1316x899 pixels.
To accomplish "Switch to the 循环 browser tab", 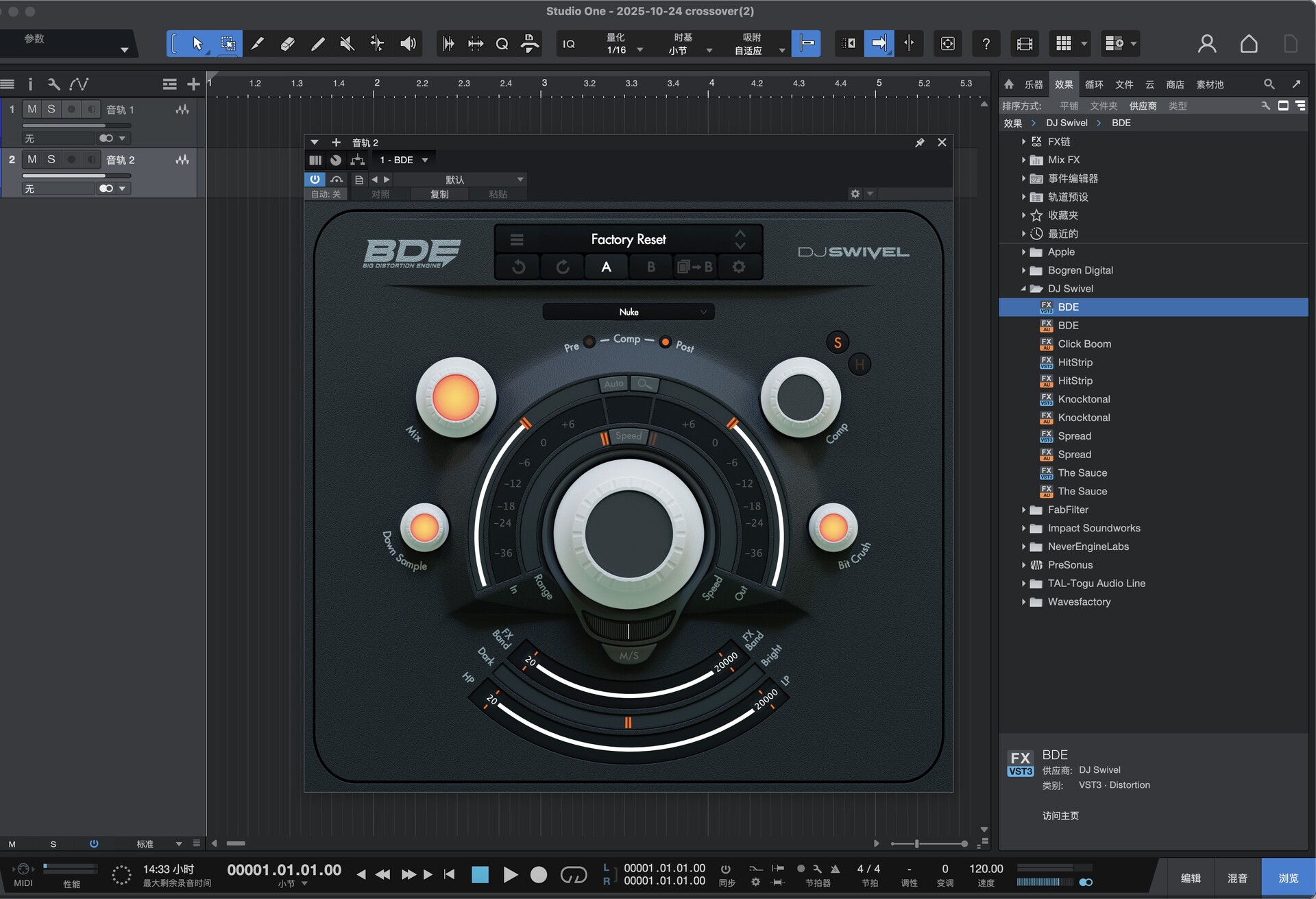I will click(1094, 84).
